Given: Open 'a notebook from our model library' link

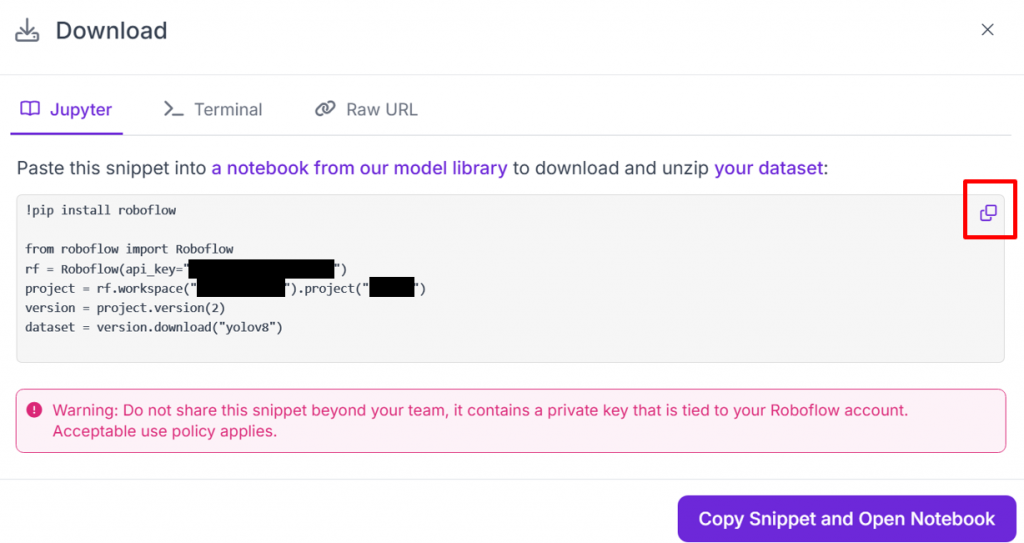Looking at the screenshot, I should click(359, 168).
